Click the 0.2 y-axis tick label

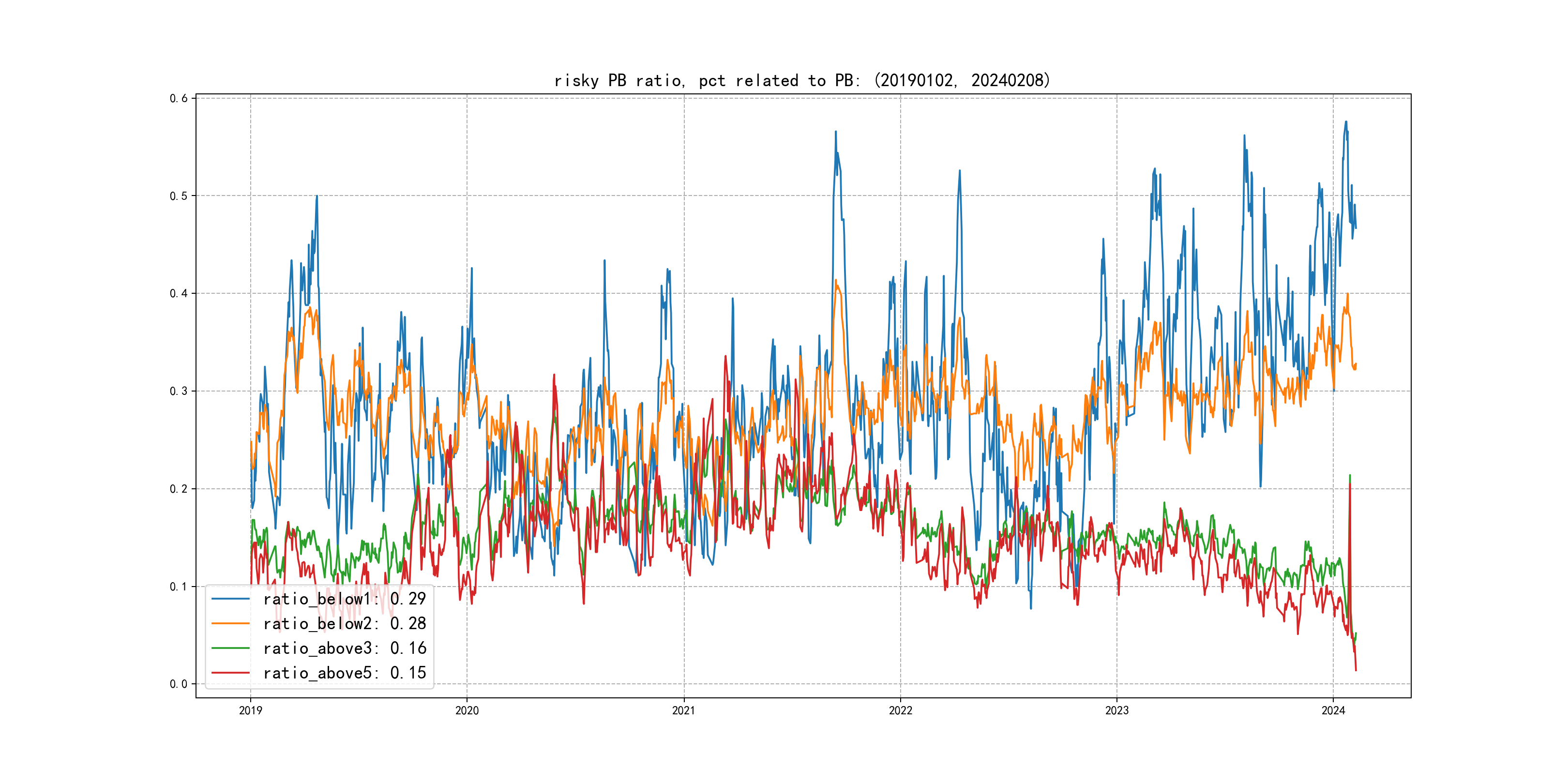pos(179,489)
